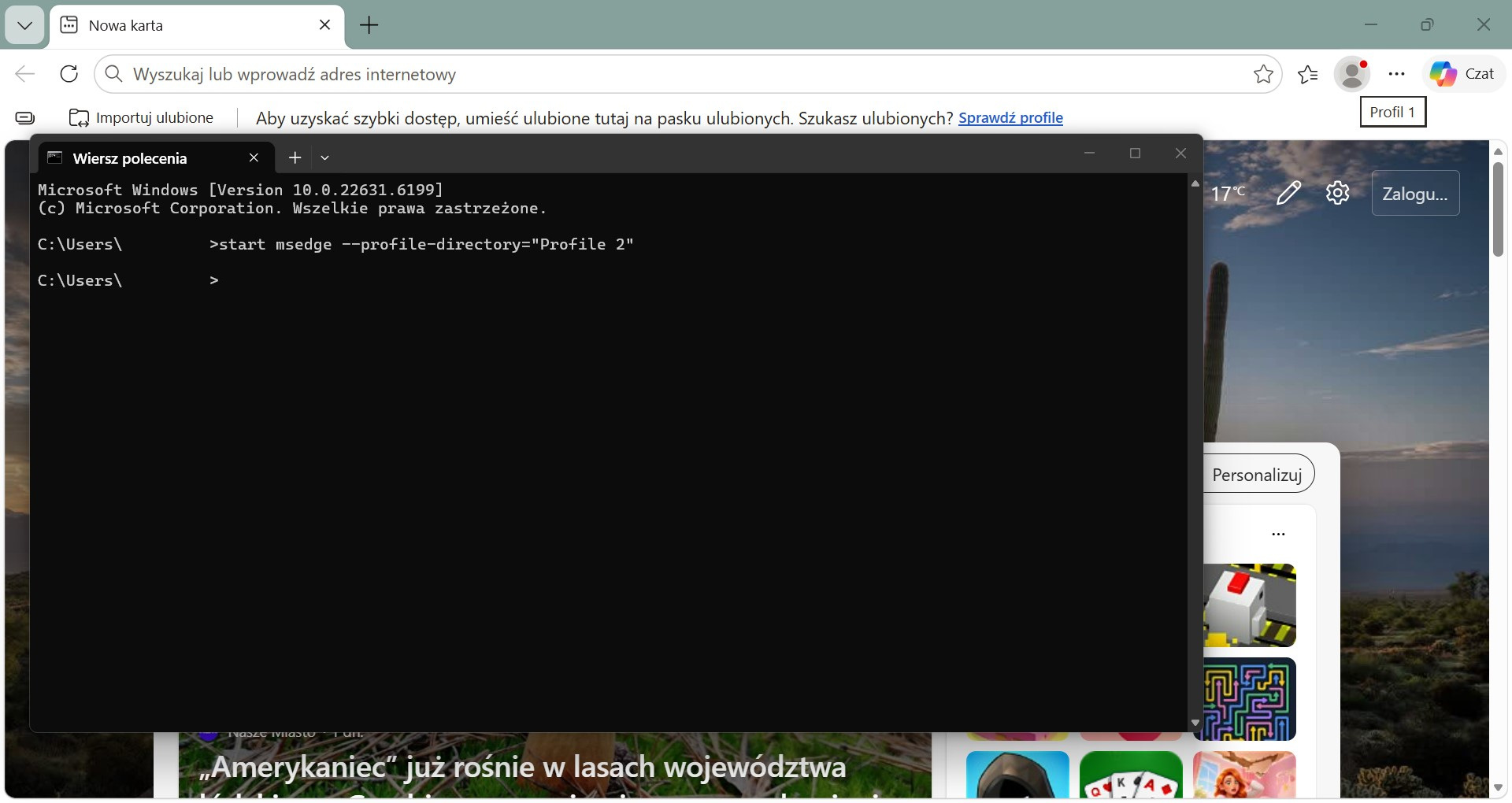Open the Edge profile avatar
The image size is (1512, 803).
coord(1353,74)
